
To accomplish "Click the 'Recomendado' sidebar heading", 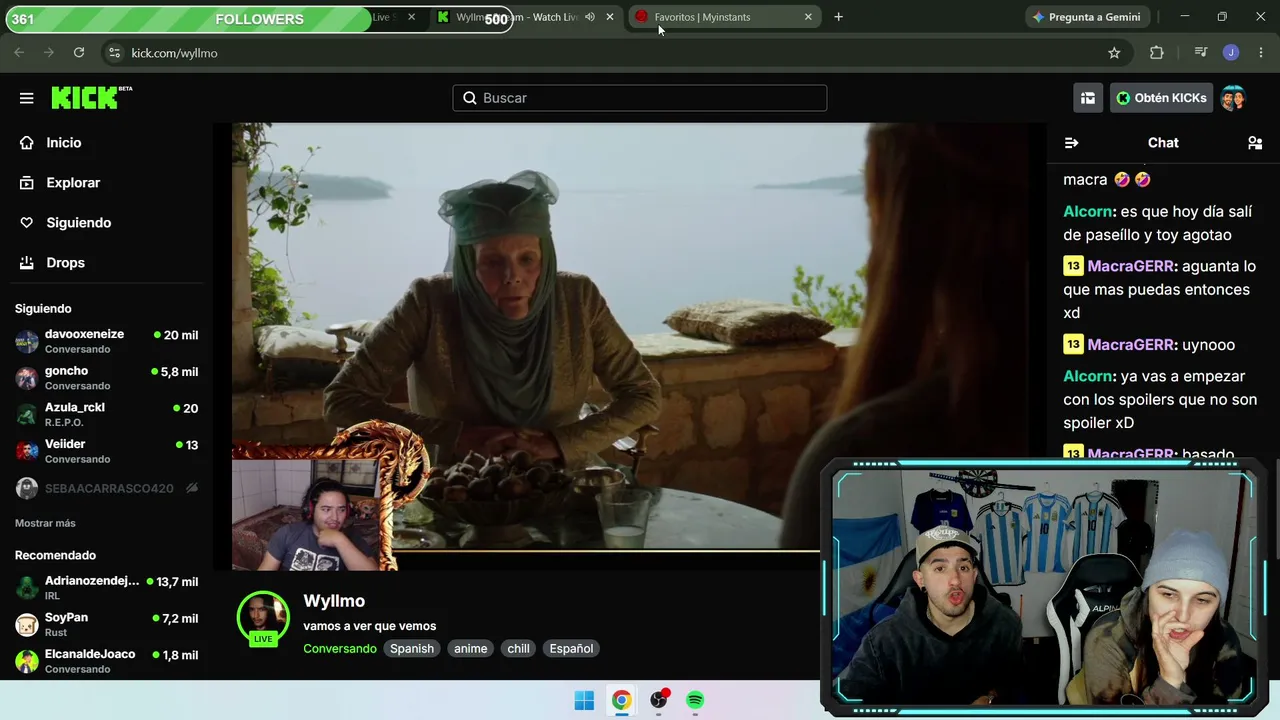I will pyautogui.click(x=55, y=555).
